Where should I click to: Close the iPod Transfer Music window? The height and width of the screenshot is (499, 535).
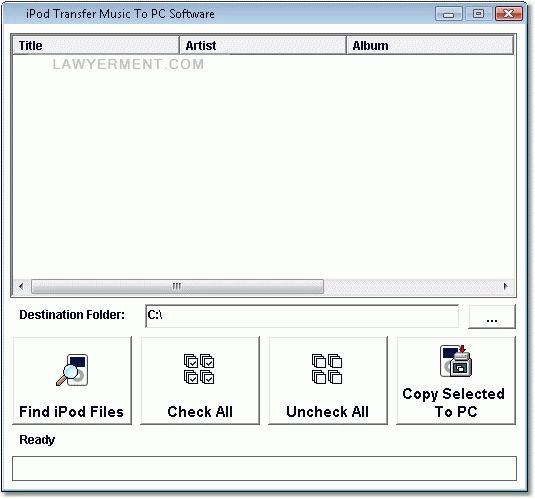[508, 14]
